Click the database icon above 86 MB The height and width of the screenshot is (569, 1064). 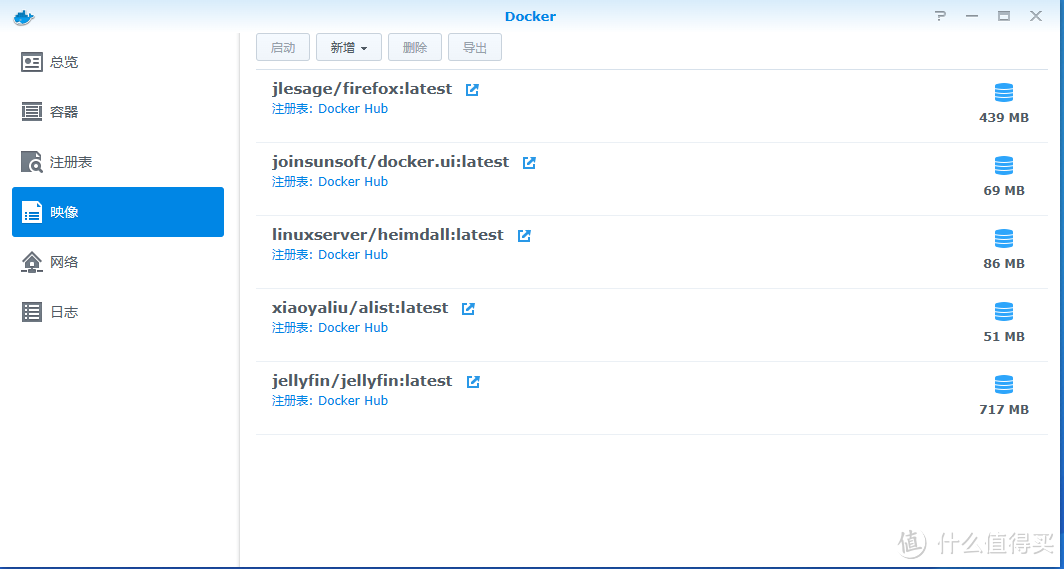(x=1004, y=239)
